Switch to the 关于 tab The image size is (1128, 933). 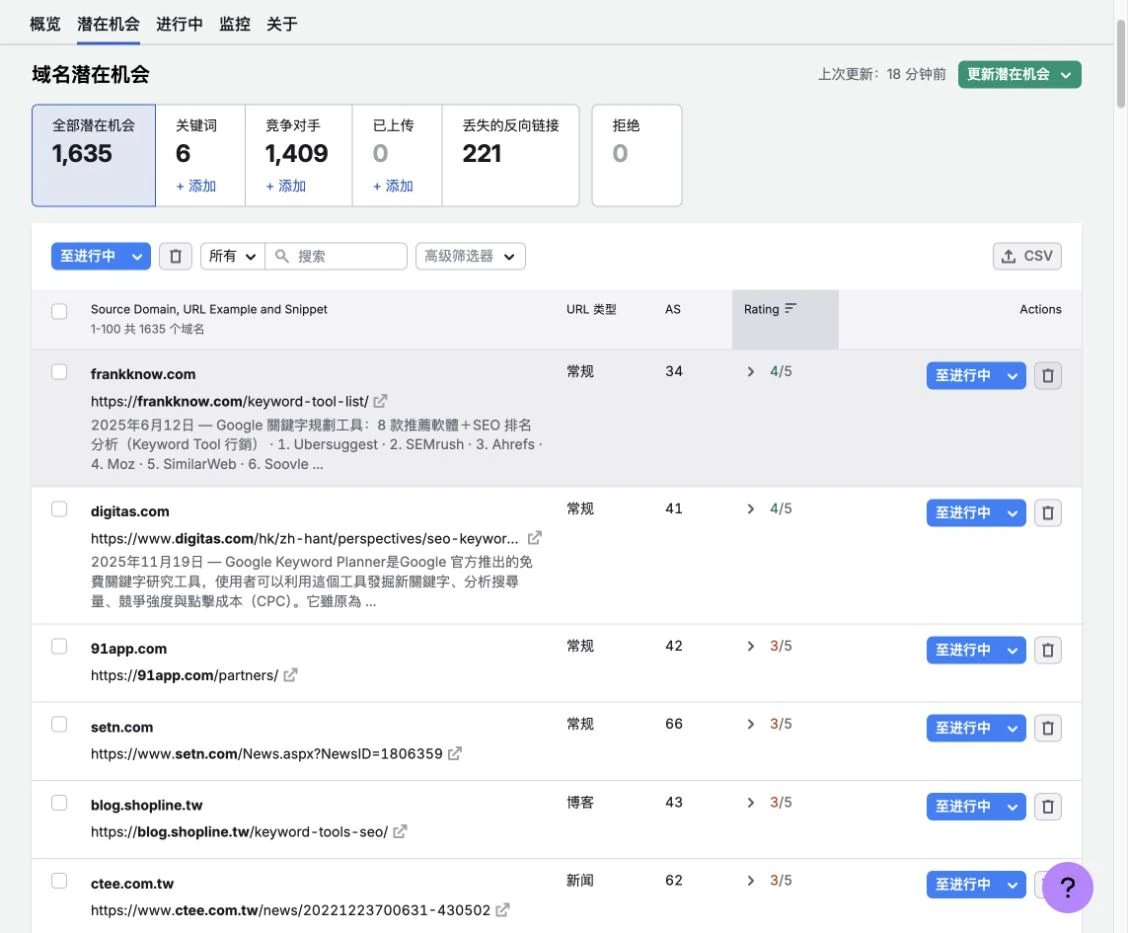point(282,24)
